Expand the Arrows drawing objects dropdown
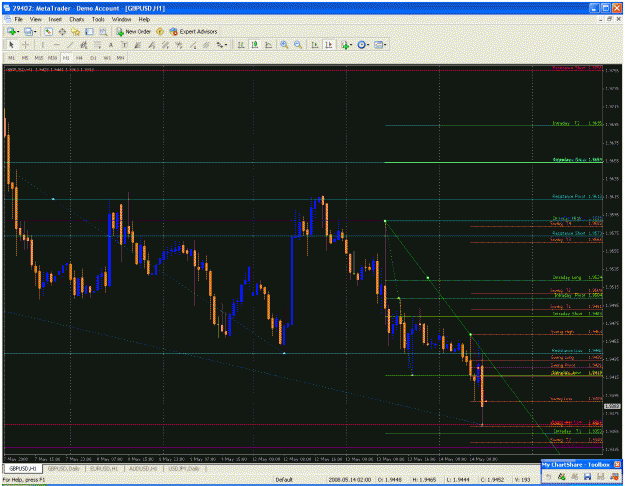This screenshot has height=486, width=625. (221, 45)
